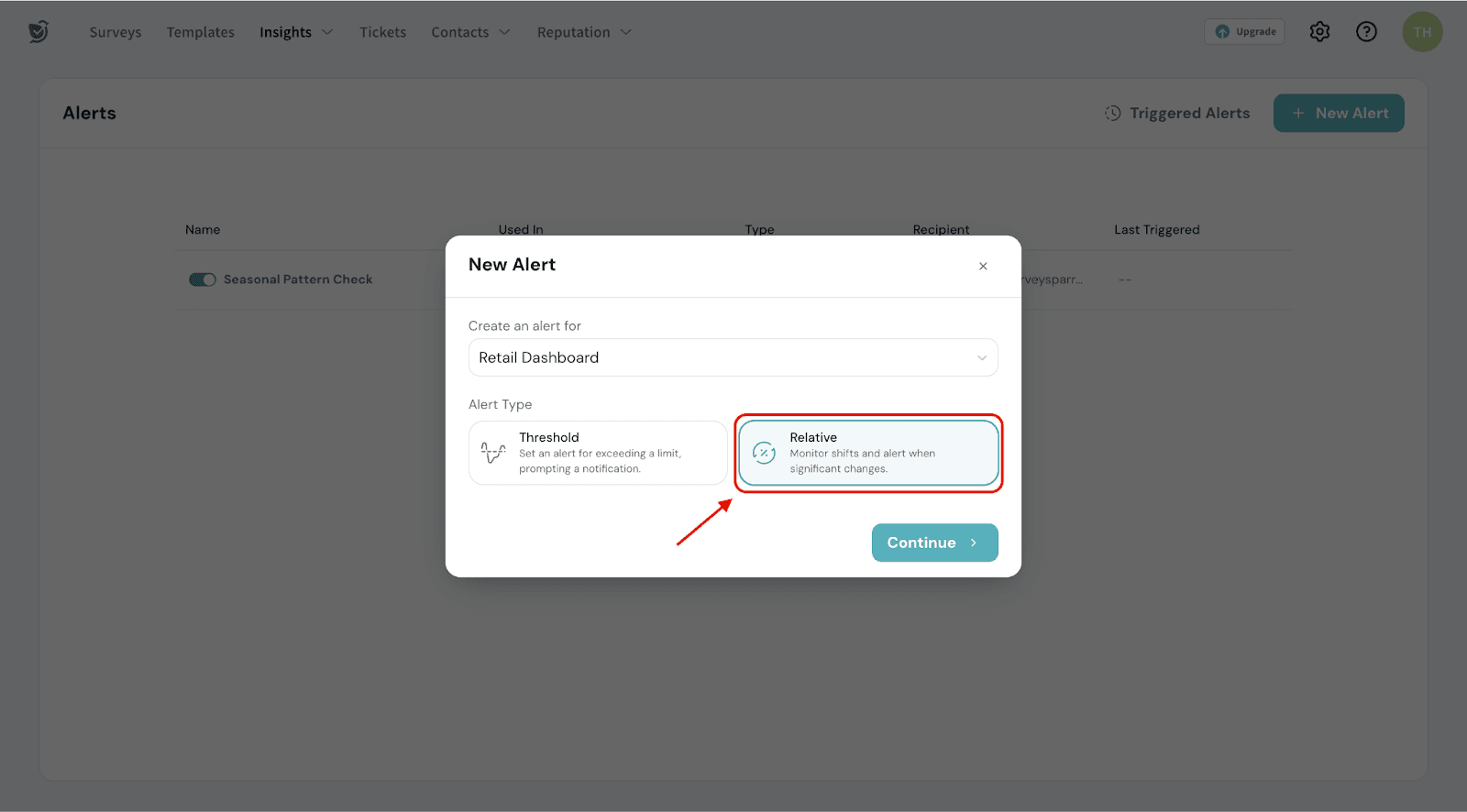Toggle the Seasonal Pattern Check switch
1467x812 pixels.
[203, 280]
